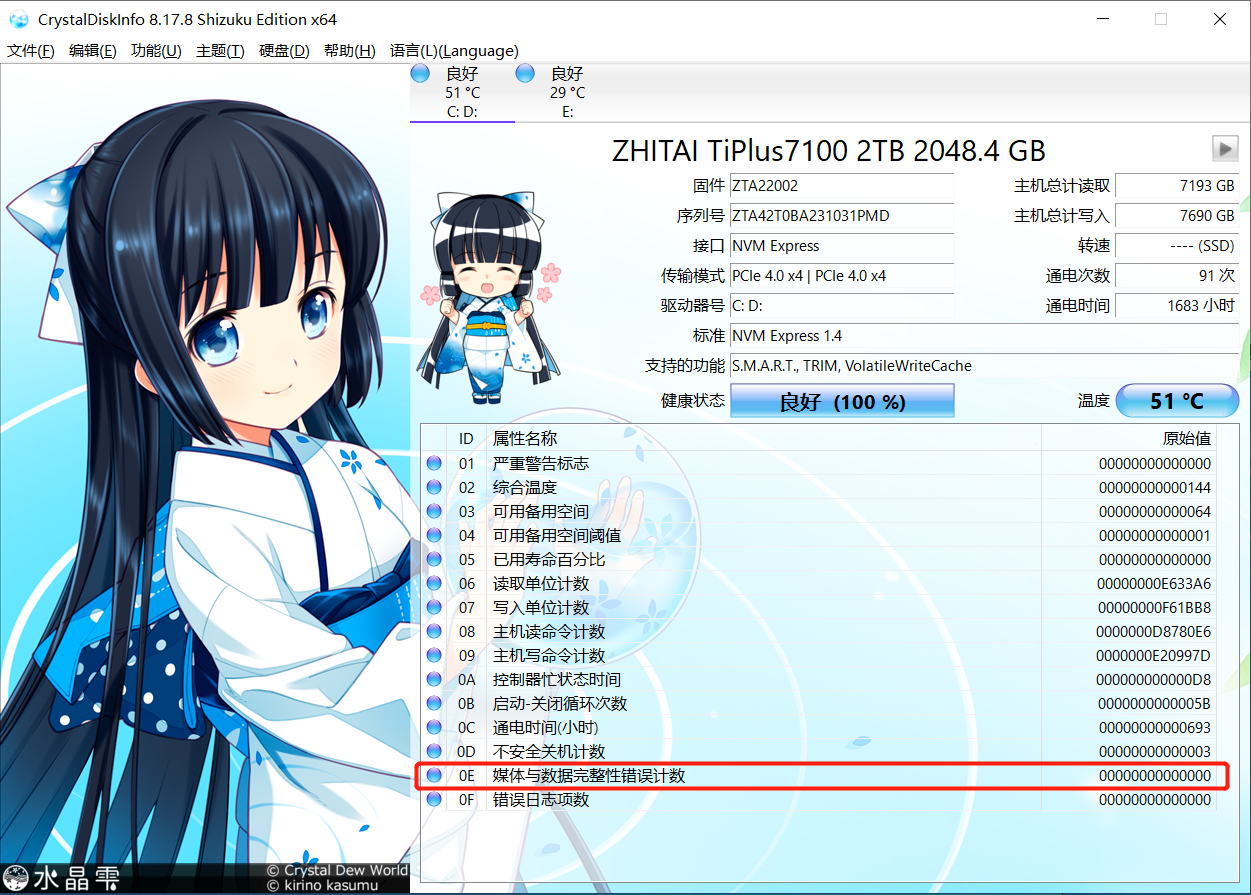Viewport: 1251px width, 895px height.
Task: Select 转速 value ---- (SSD)
Action: (1177, 245)
